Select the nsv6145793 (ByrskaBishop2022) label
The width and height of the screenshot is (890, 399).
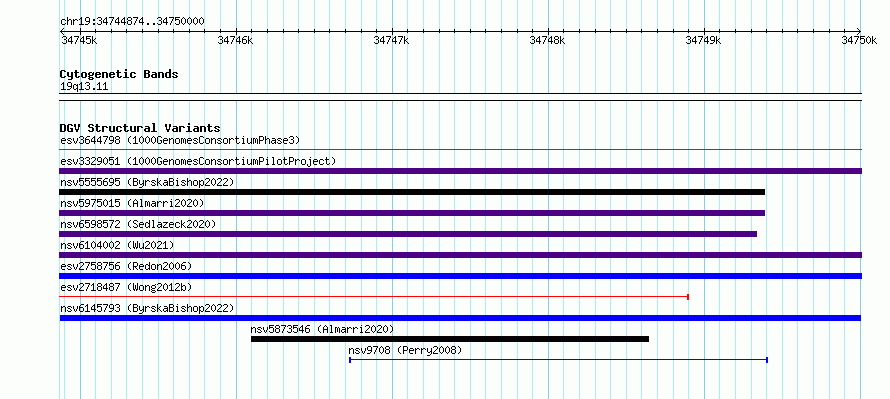point(147,308)
